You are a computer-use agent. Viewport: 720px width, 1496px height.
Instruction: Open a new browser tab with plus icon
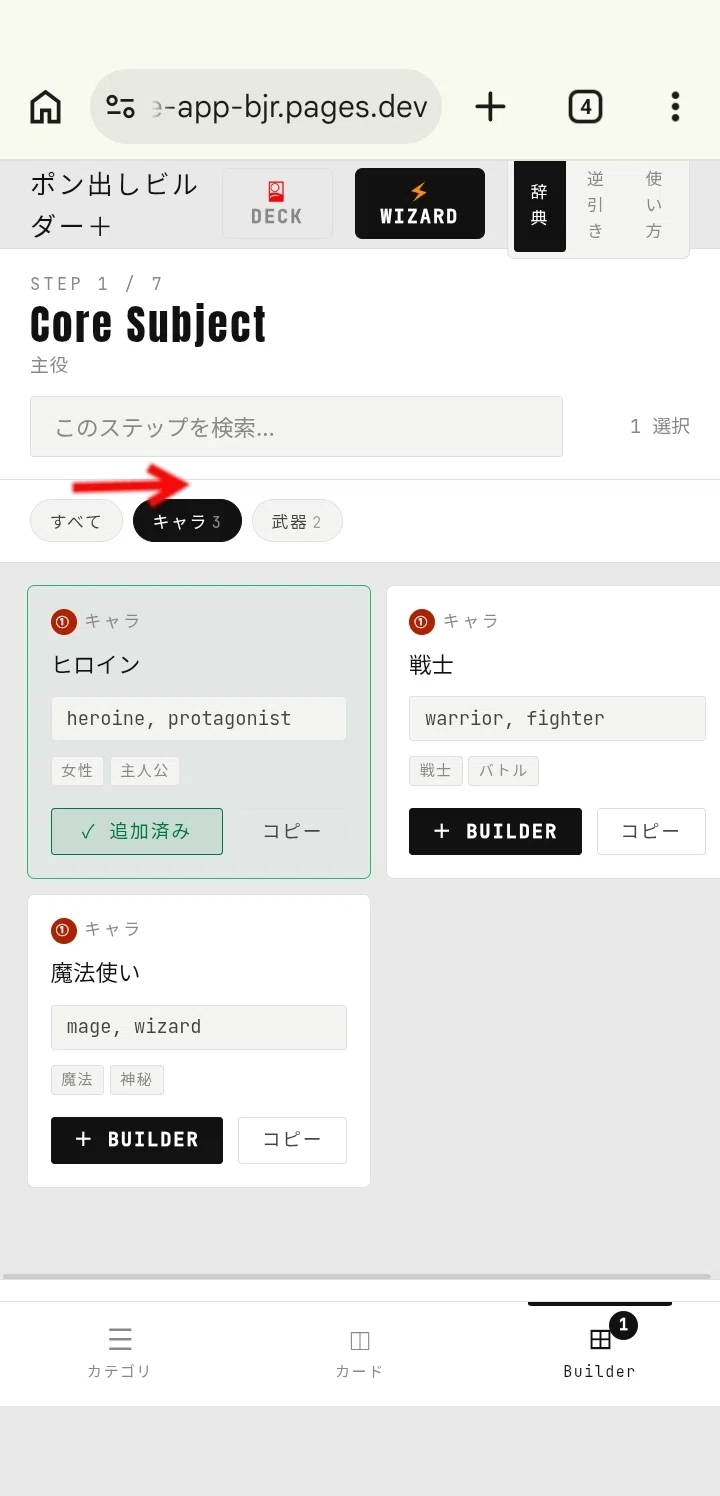(x=490, y=106)
